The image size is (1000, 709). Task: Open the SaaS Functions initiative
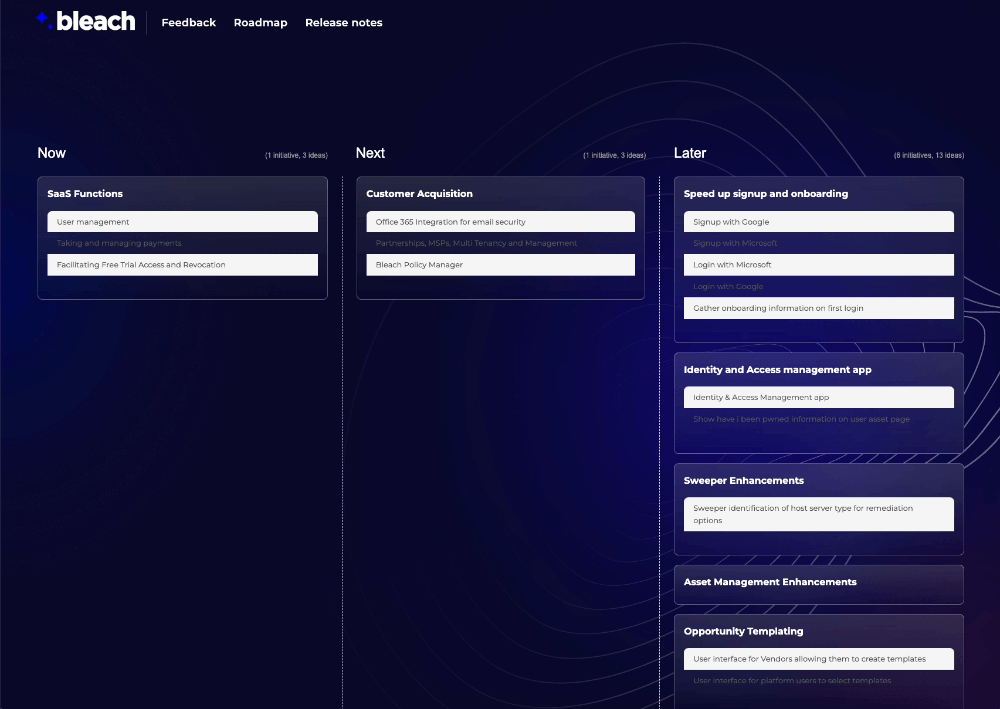(x=85, y=193)
